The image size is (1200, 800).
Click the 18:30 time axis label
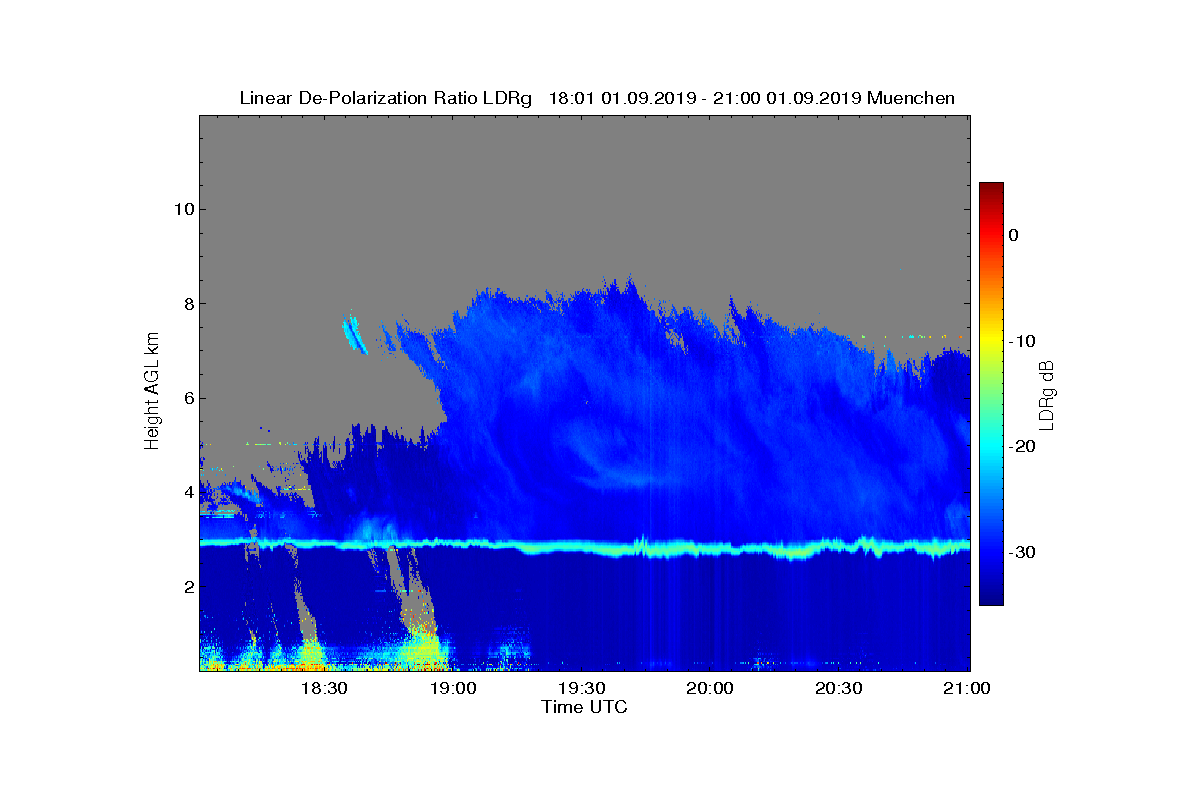tap(323, 689)
